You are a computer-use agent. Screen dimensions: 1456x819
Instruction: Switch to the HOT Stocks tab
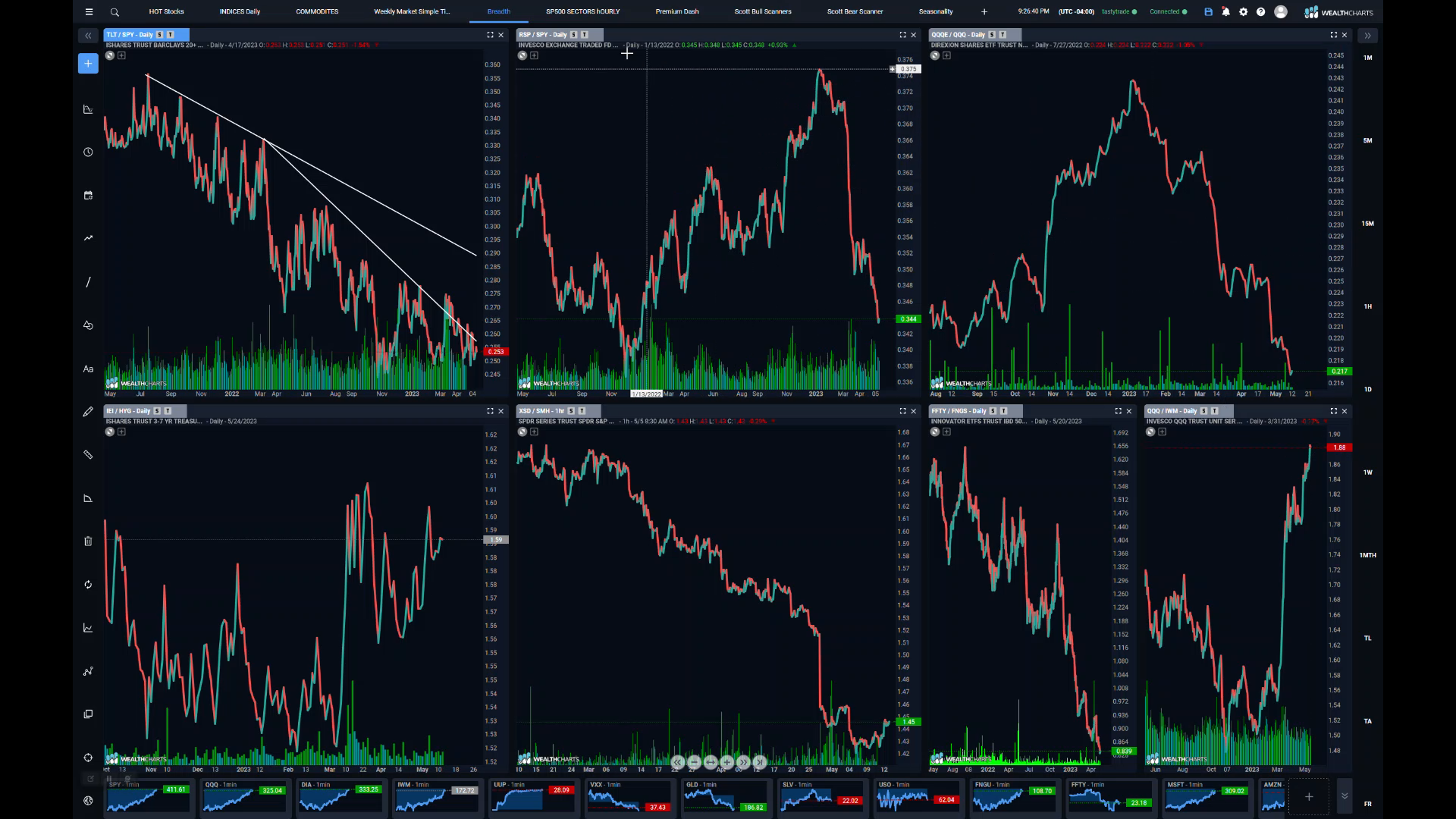click(166, 11)
